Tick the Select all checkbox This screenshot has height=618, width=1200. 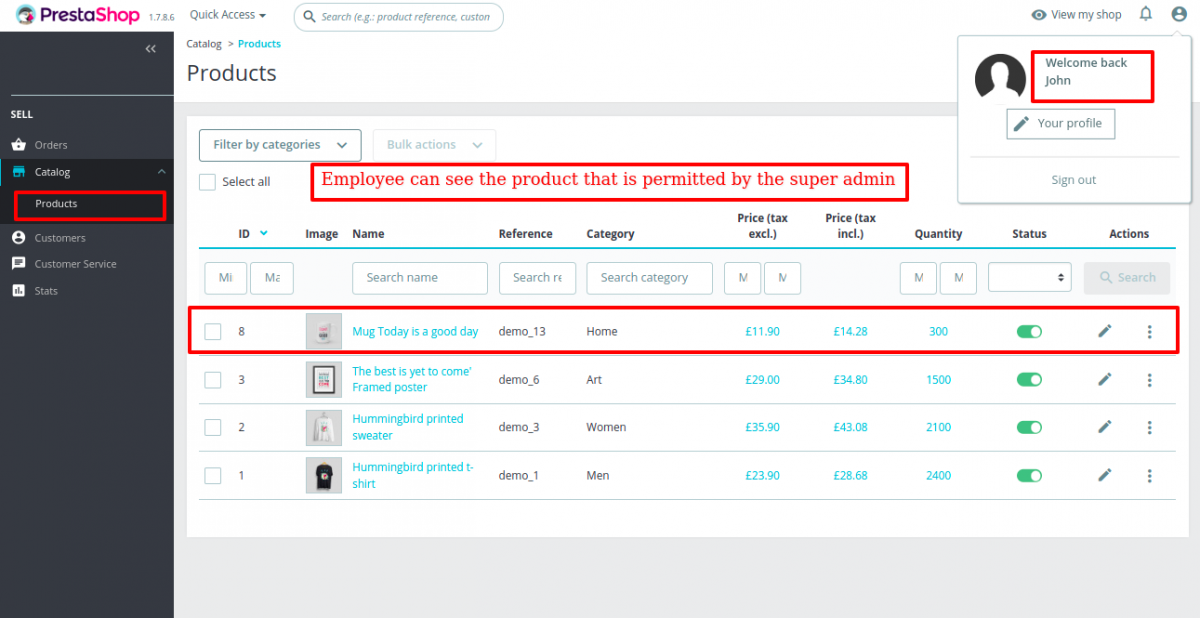click(x=207, y=182)
